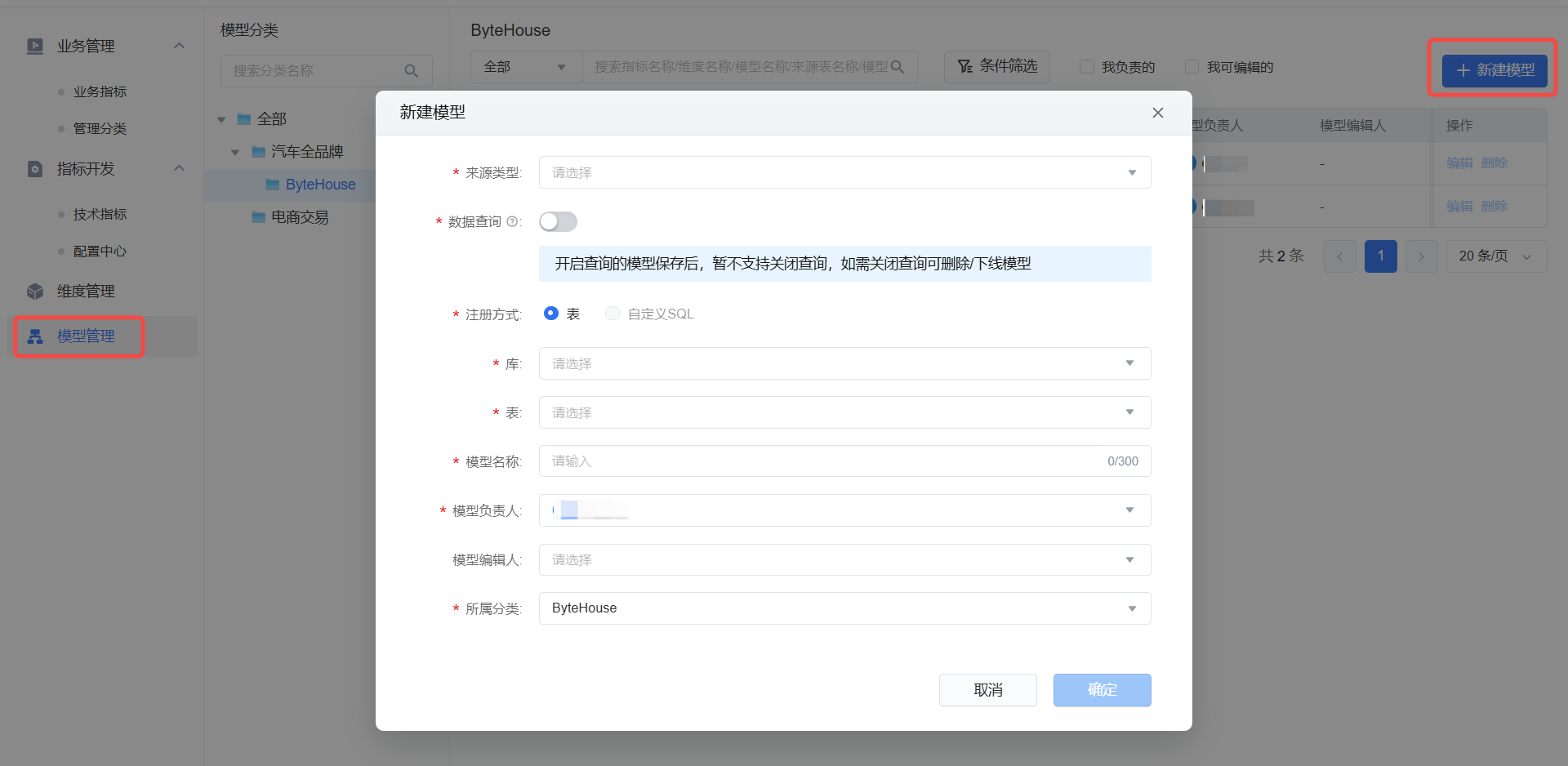Select the 电商交易 folder in tree
Viewport: 1568px width, 766px height.
coord(299,217)
